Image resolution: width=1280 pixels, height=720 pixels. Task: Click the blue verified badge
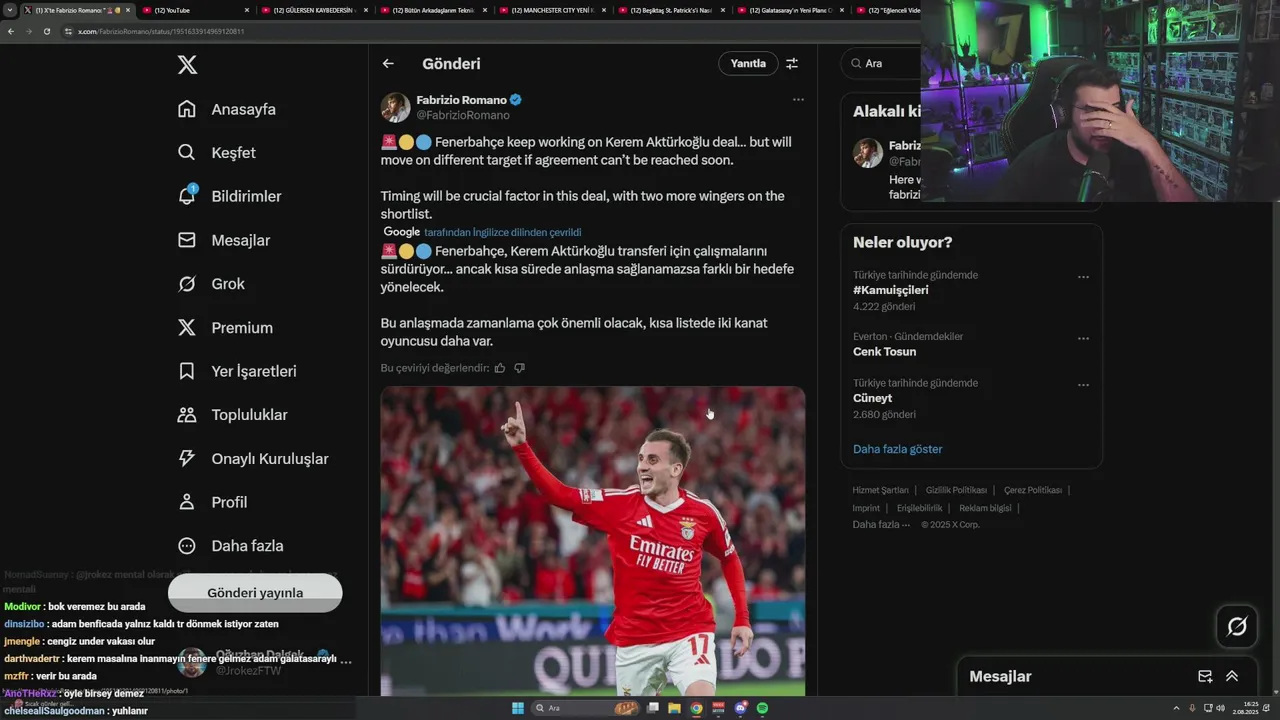tap(516, 100)
